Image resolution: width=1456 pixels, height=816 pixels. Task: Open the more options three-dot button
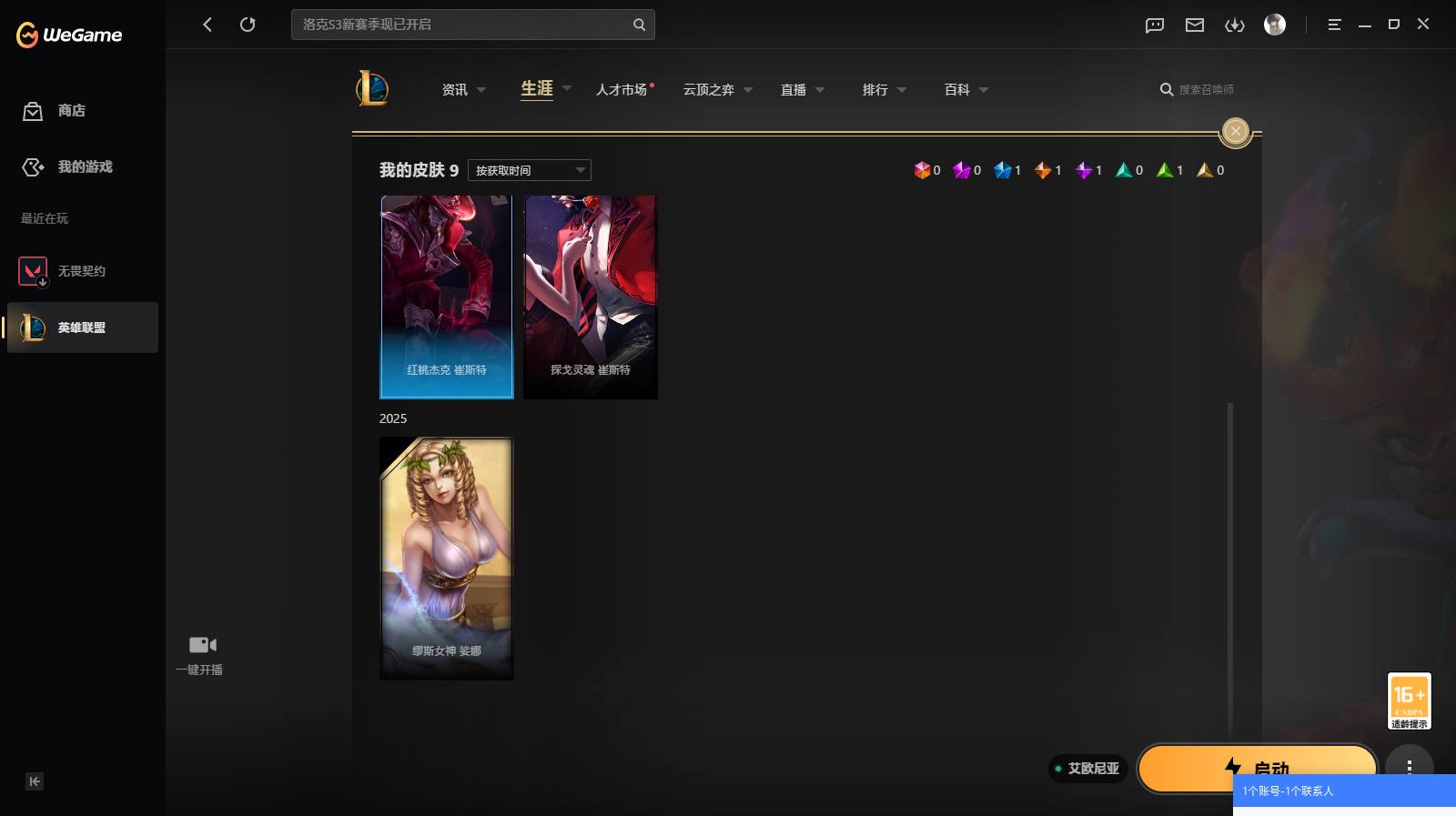click(1410, 766)
